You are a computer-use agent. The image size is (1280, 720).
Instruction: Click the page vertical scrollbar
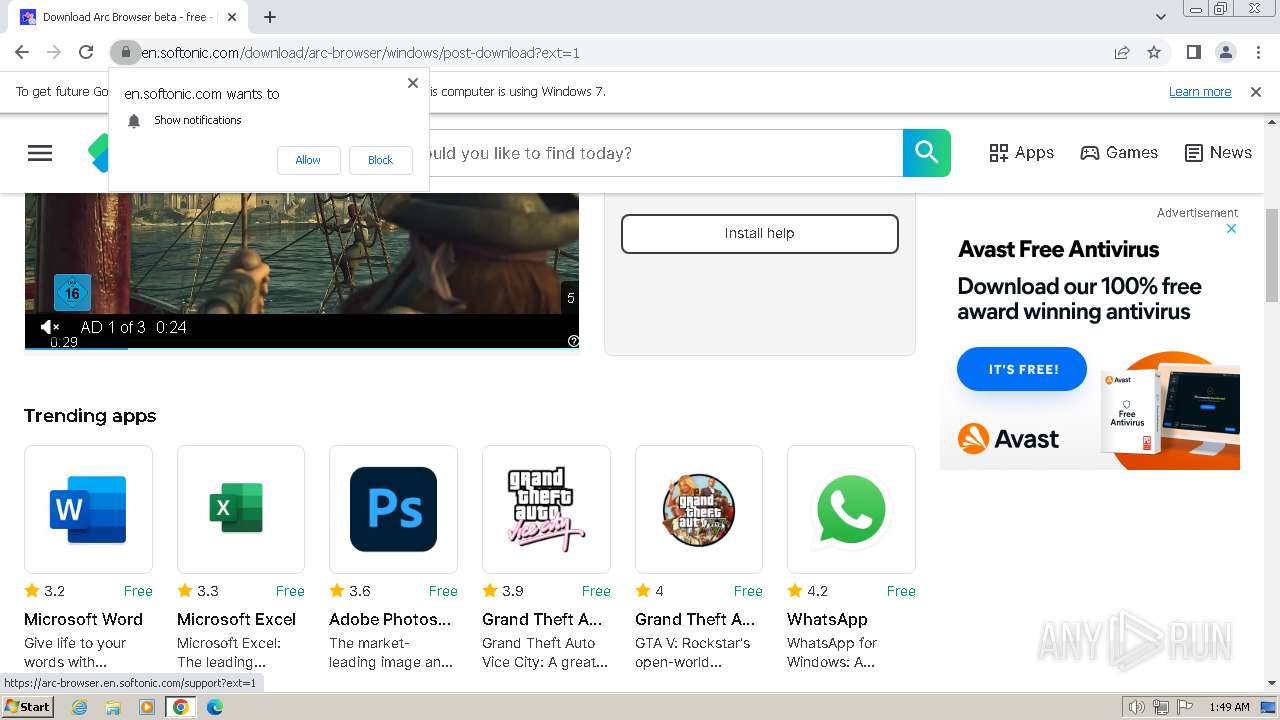pos(1272,255)
